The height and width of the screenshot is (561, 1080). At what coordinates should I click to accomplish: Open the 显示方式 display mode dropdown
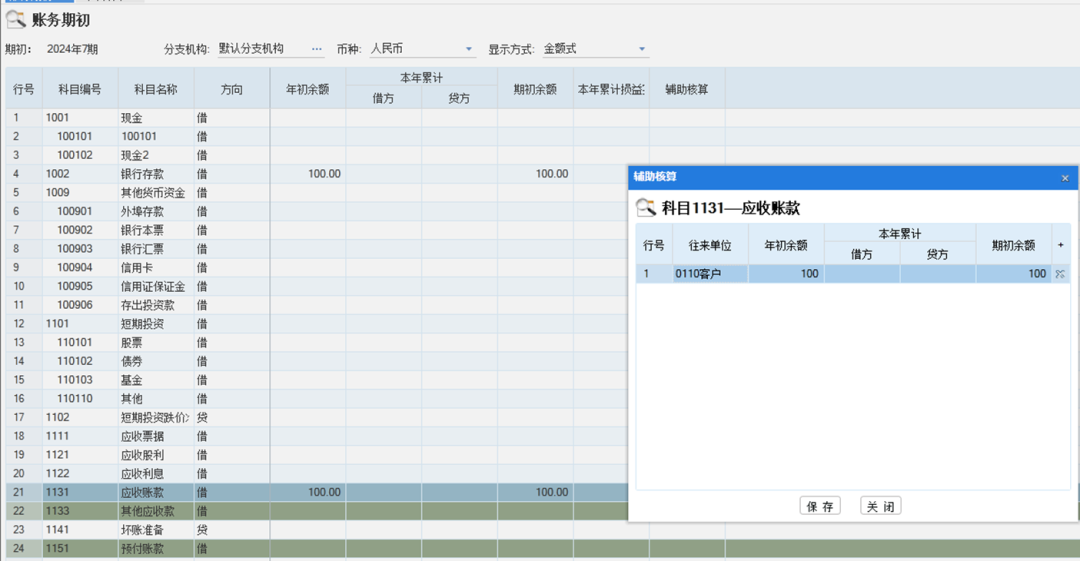point(642,49)
